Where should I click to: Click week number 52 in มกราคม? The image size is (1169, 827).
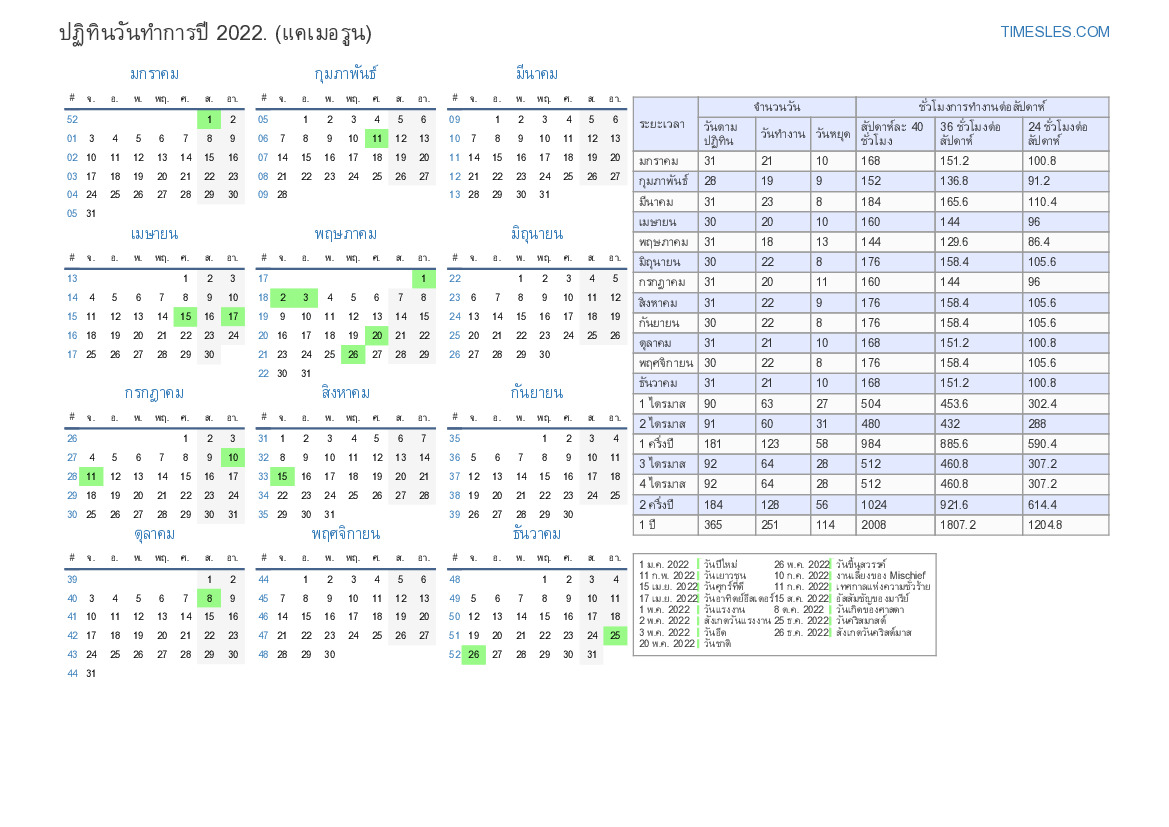[x=72, y=120]
